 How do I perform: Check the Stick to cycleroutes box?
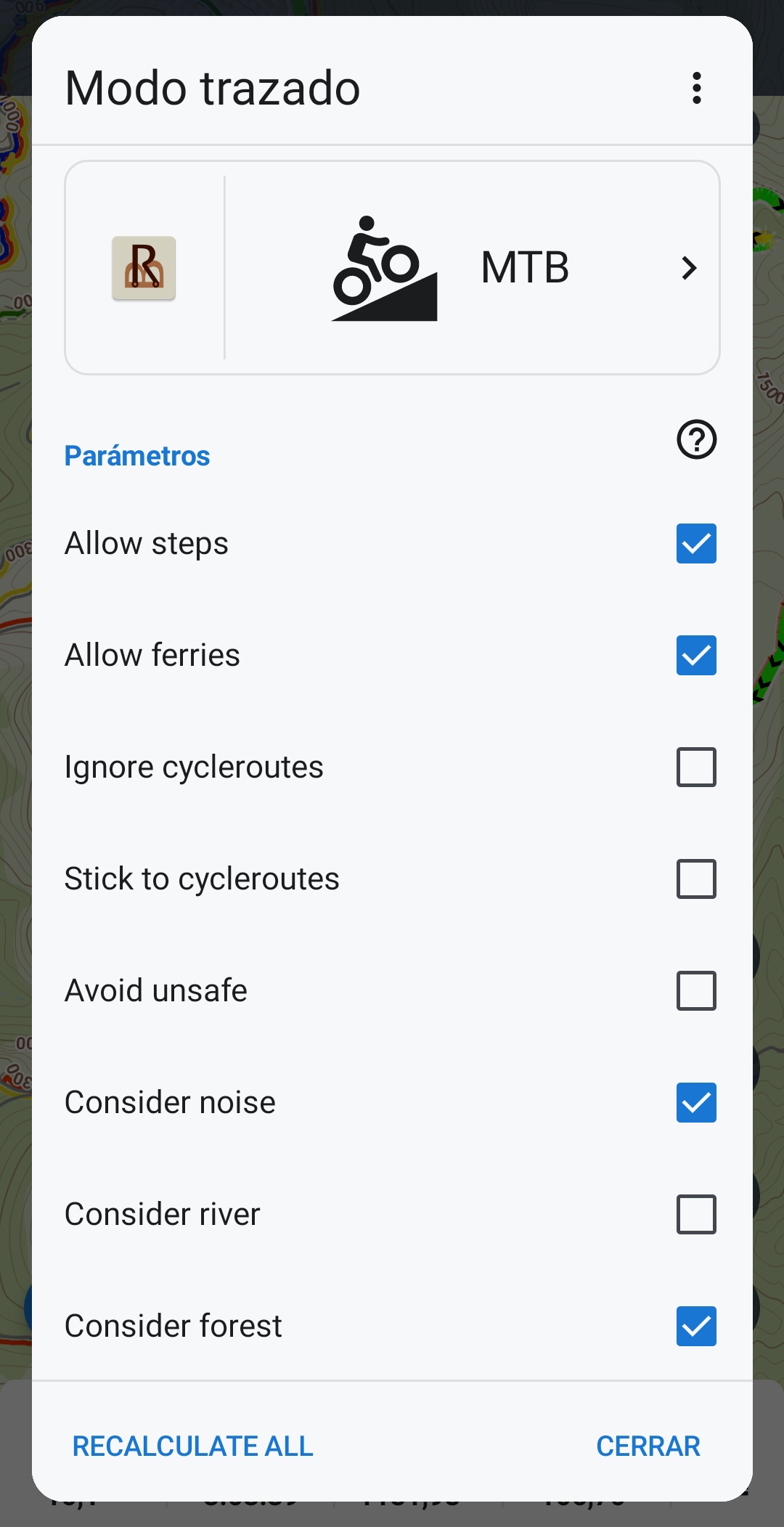696,879
